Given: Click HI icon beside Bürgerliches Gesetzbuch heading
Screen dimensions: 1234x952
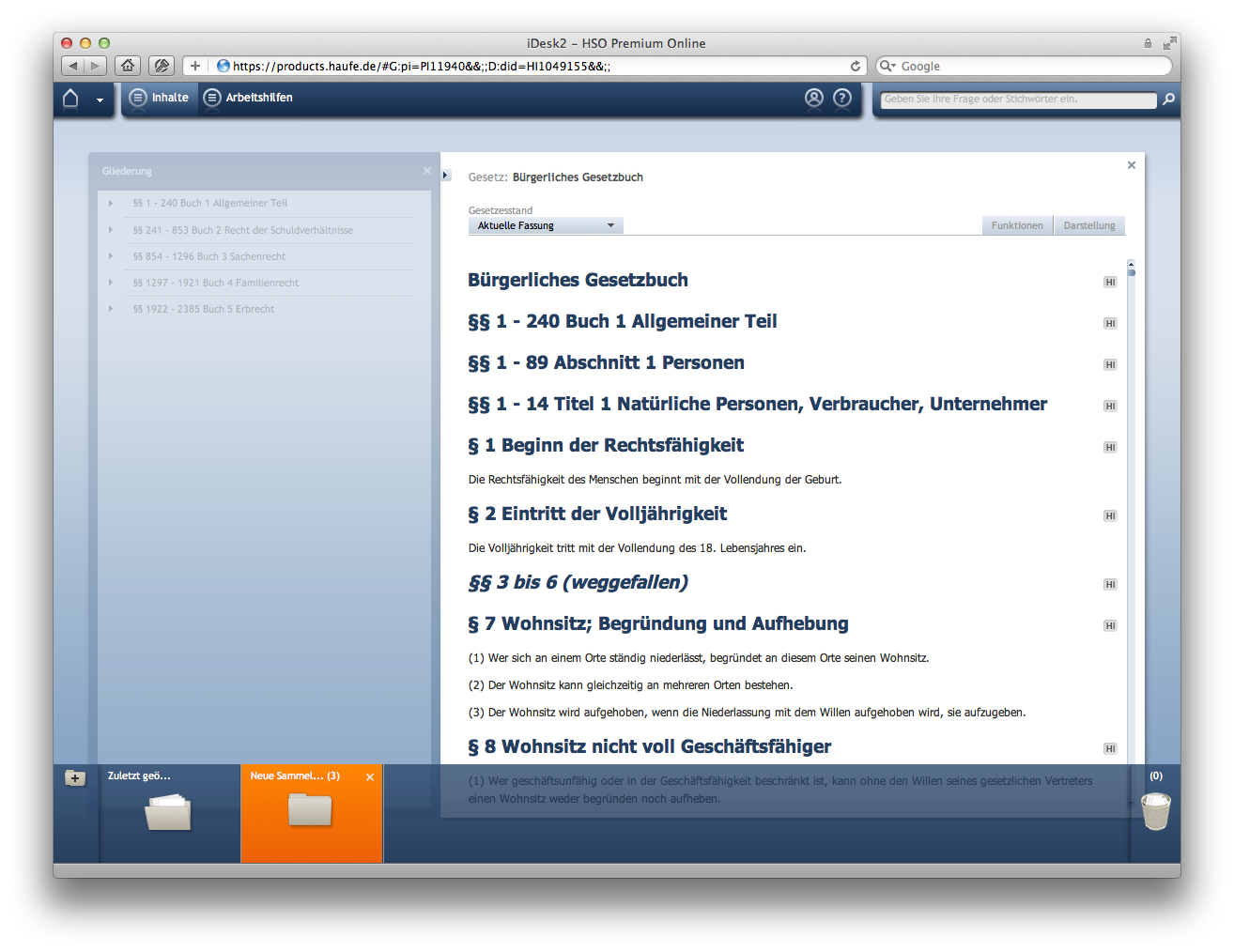Looking at the screenshot, I should click(1110, 282).
